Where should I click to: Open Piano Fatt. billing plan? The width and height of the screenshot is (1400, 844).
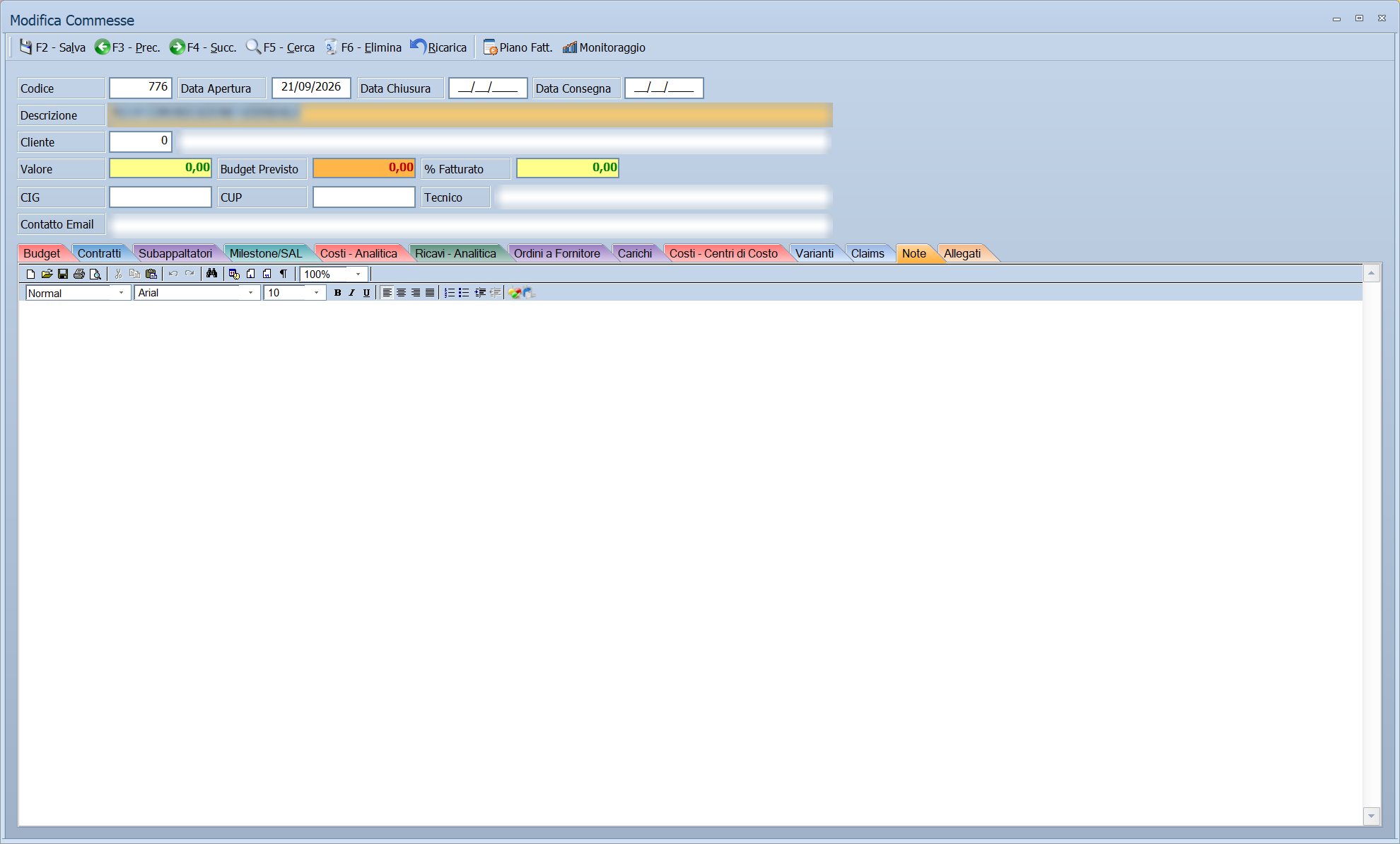pos(518,47)
